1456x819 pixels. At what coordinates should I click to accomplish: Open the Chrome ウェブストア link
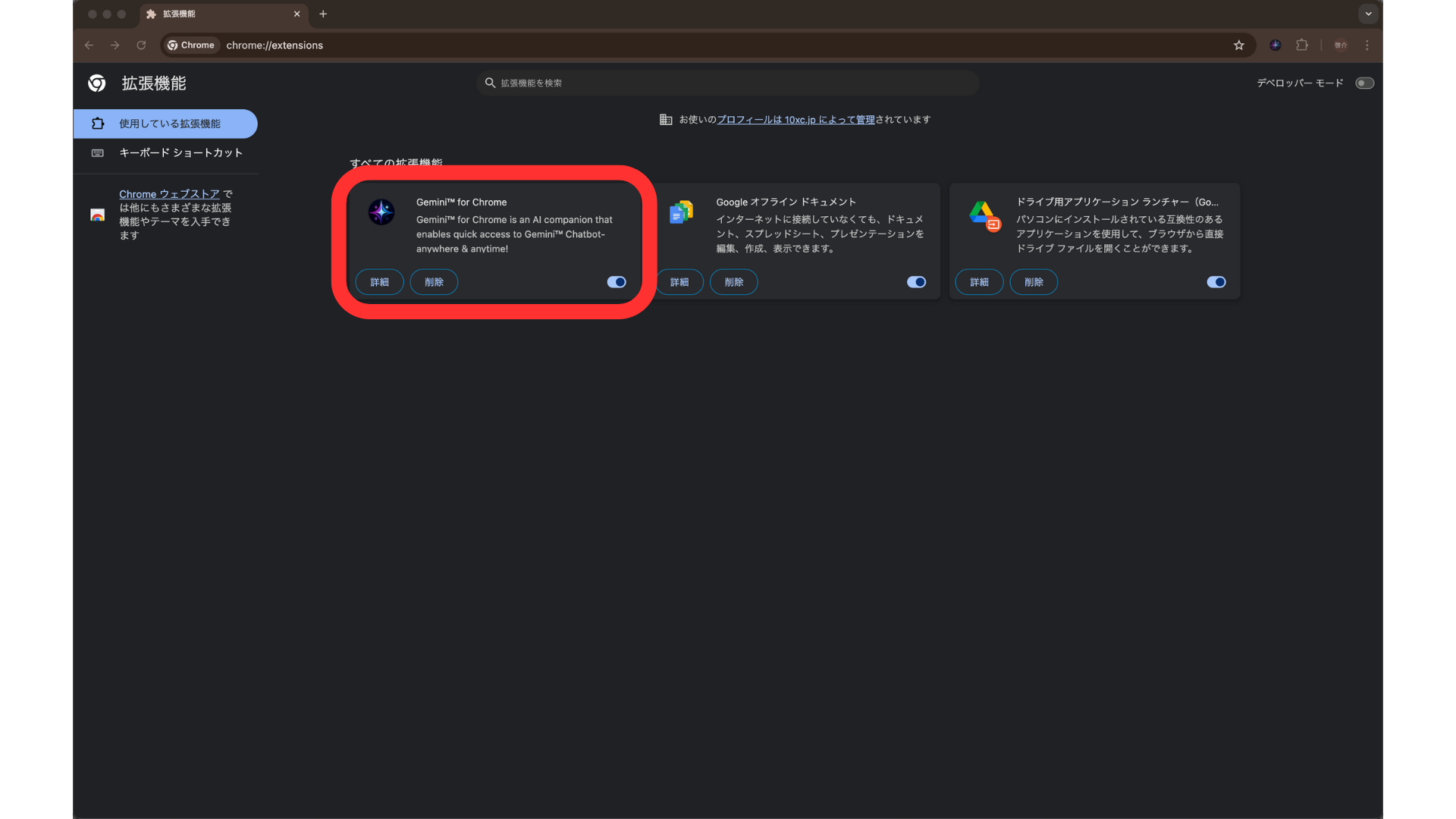(x=169, y=194)
